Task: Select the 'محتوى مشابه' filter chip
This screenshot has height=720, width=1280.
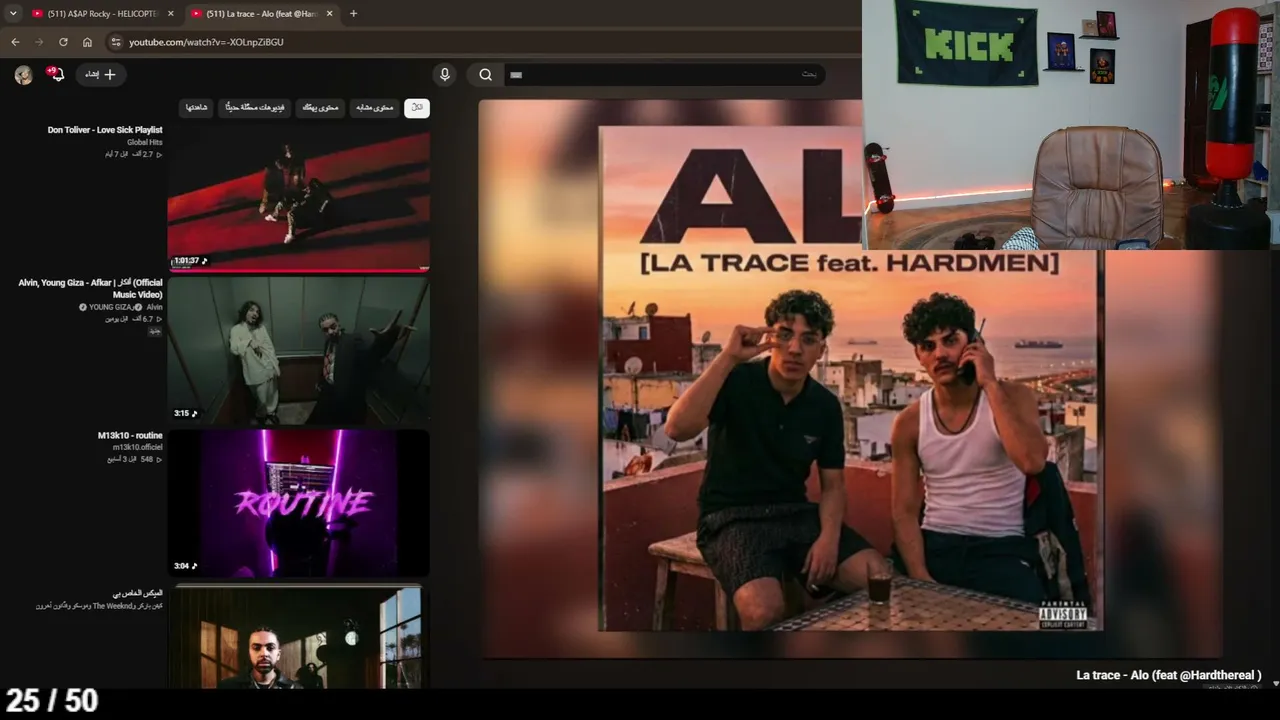Action: [x=374, y=107]
